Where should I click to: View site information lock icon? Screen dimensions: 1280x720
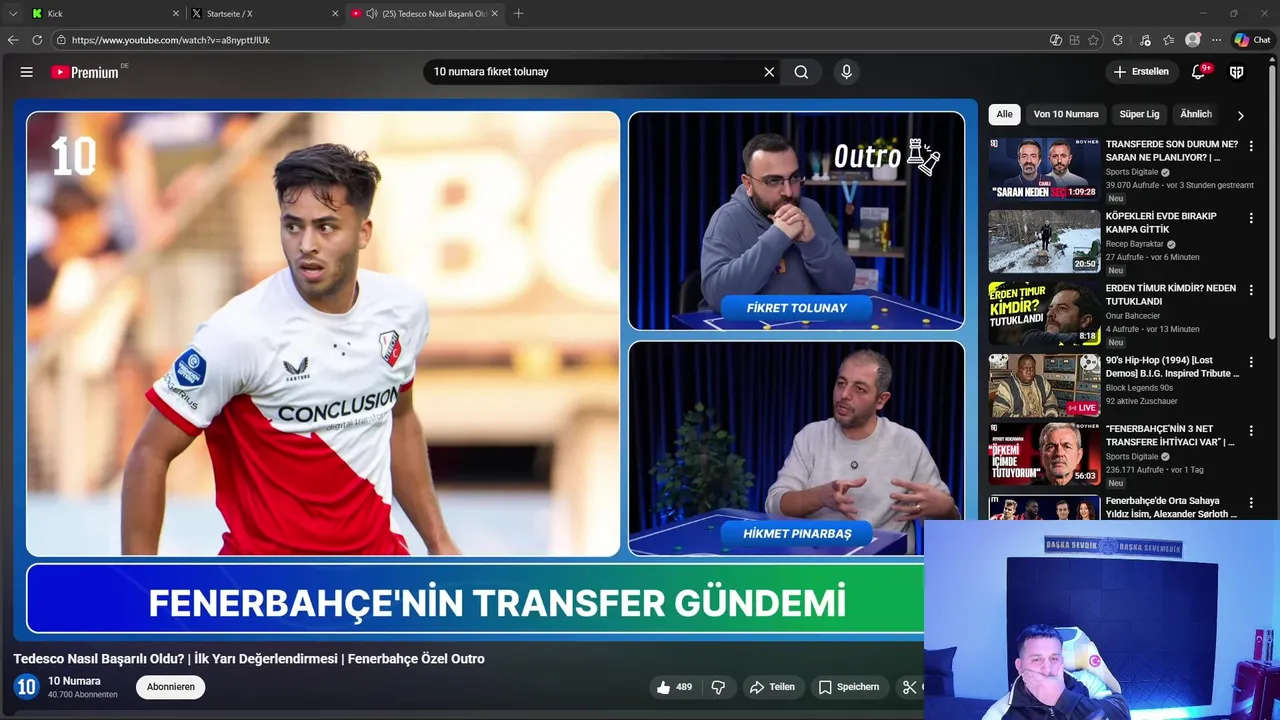(61, 40)
